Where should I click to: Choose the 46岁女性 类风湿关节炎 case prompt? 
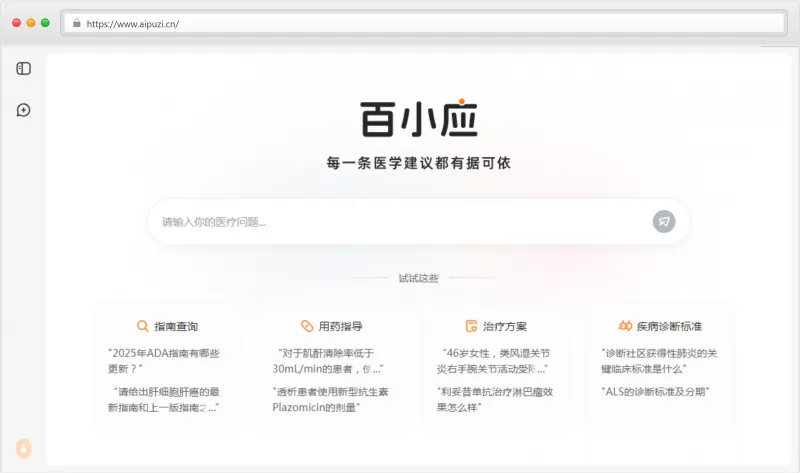tap(495, 360)
